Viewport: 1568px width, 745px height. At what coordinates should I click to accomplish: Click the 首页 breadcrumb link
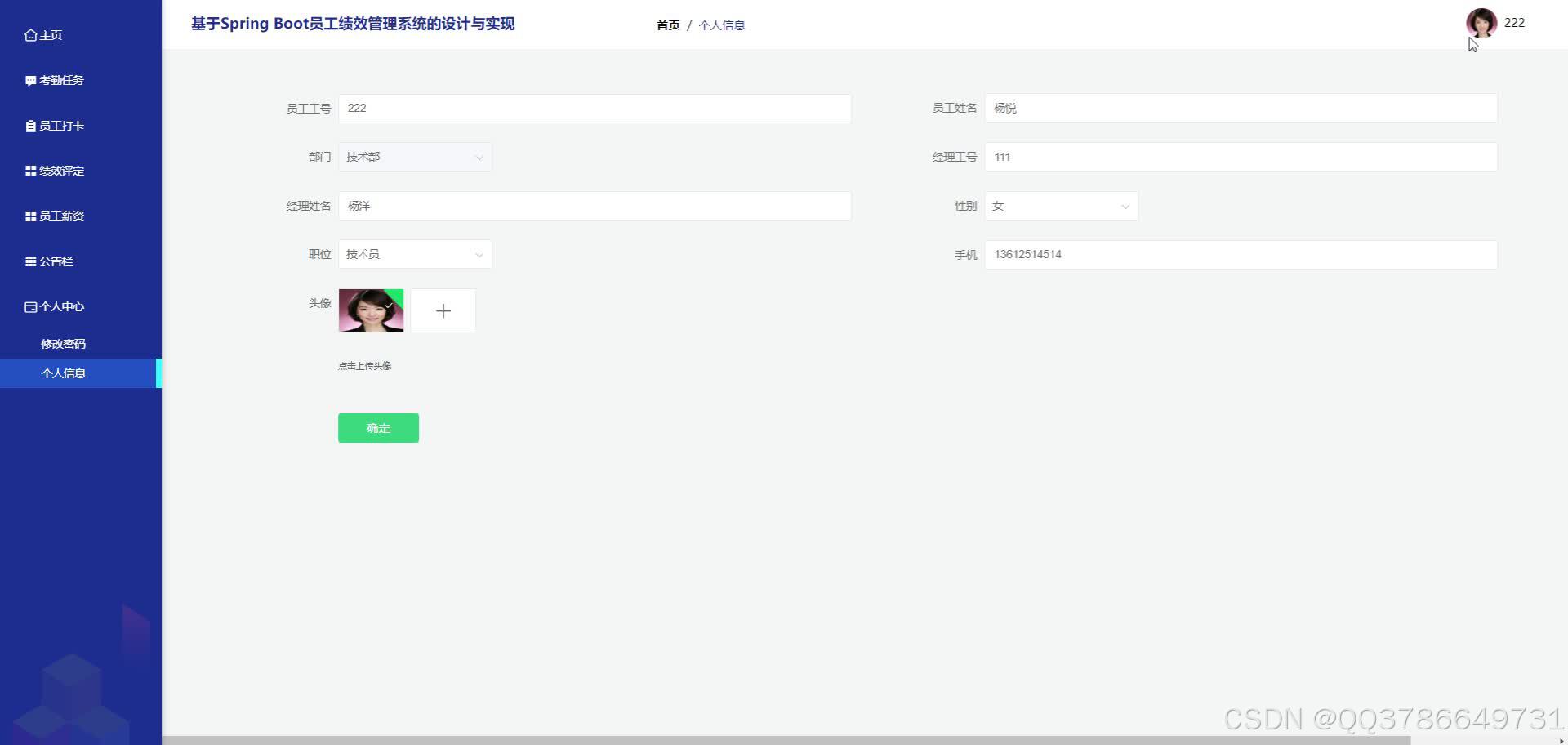point(667,25)
